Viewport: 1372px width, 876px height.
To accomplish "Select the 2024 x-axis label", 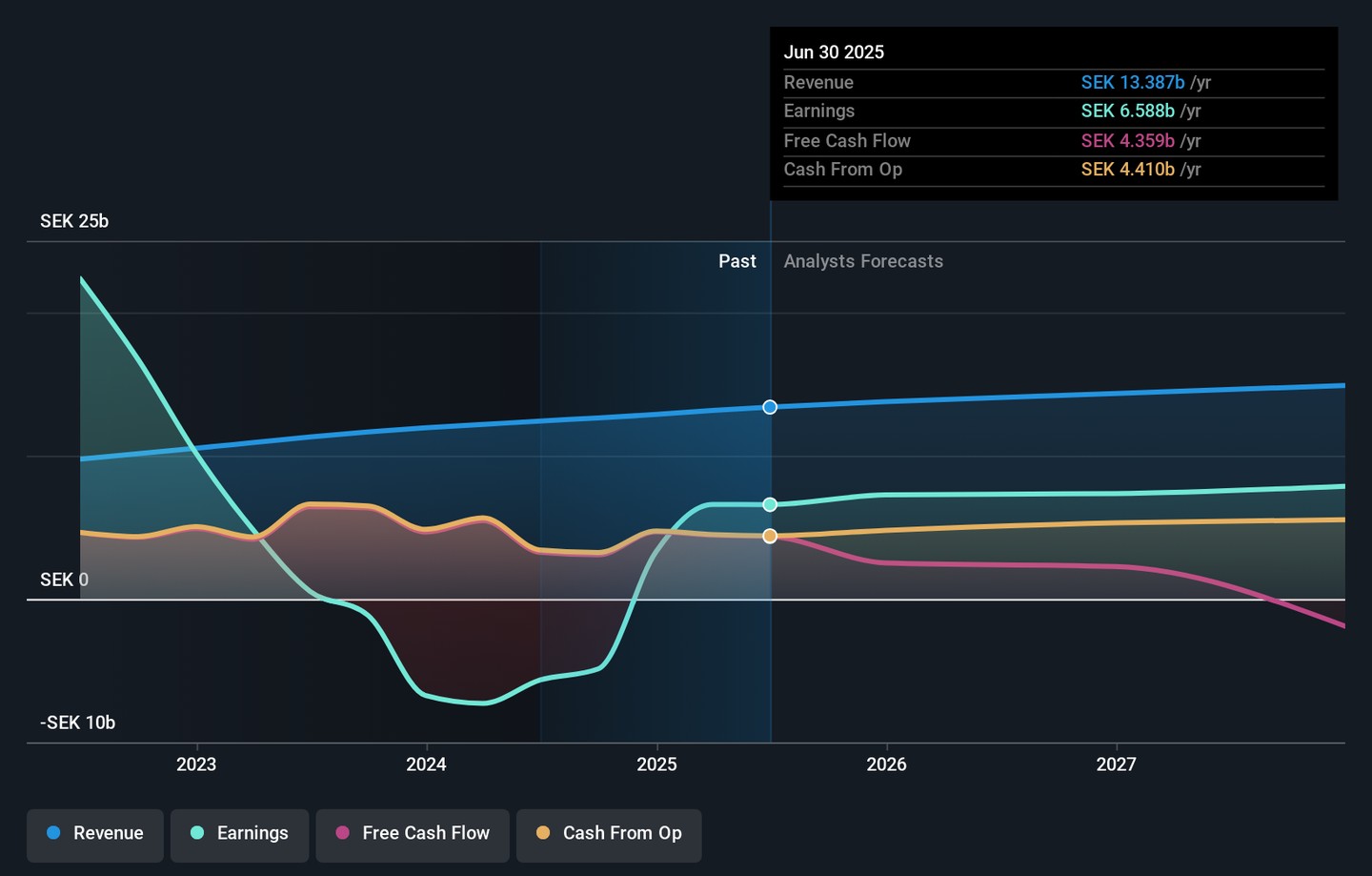I will [426, 764].
